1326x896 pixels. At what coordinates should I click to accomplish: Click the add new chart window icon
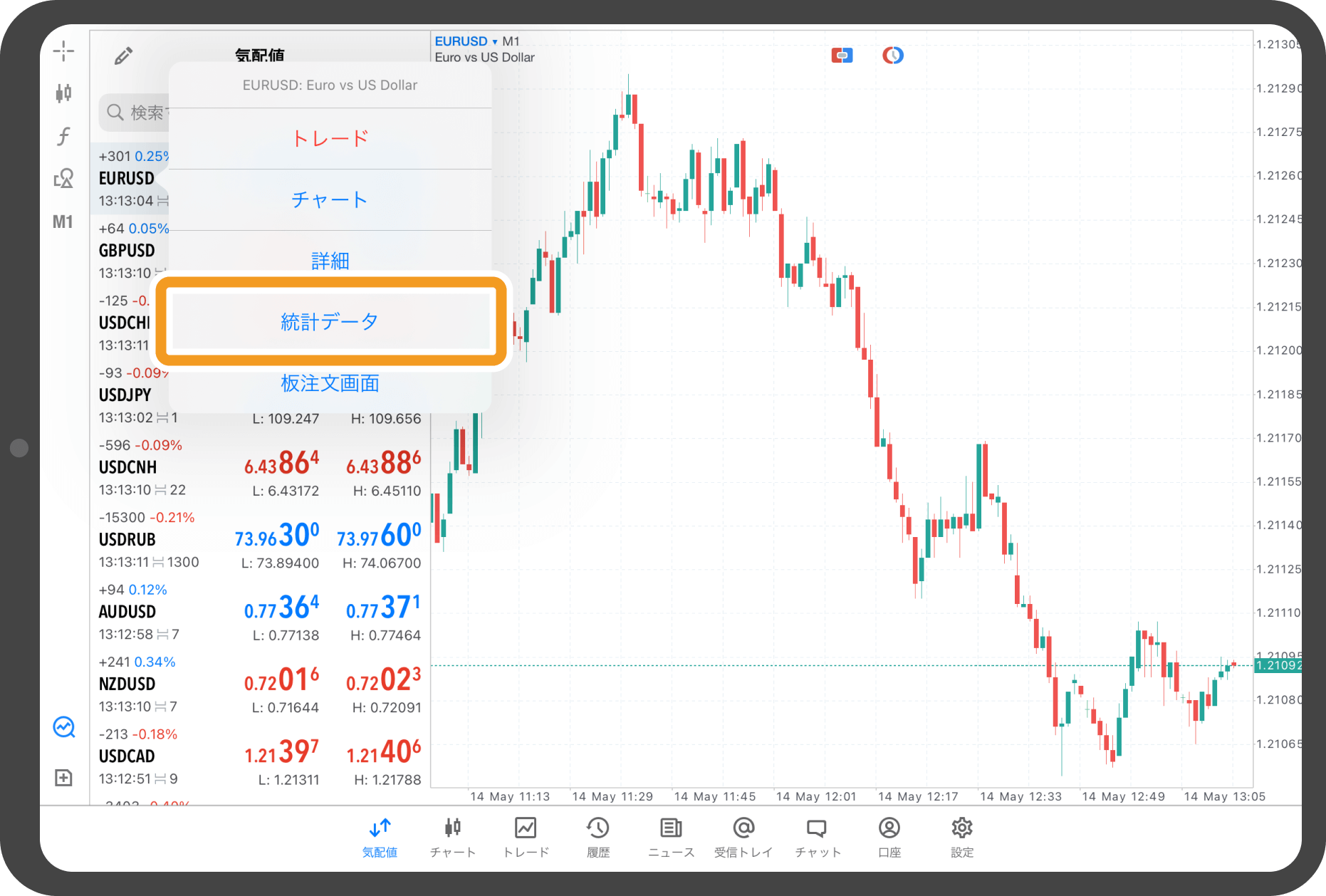point(63,778)
